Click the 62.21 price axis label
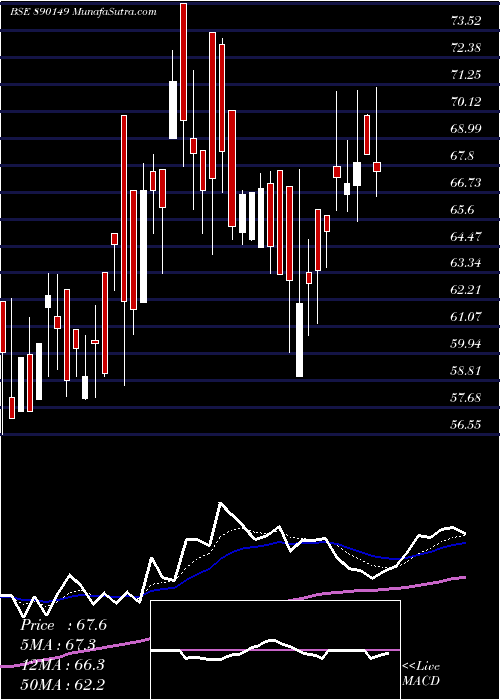This screenshot has width=500, height=700. pyautogui.click(x=466, y=290)
